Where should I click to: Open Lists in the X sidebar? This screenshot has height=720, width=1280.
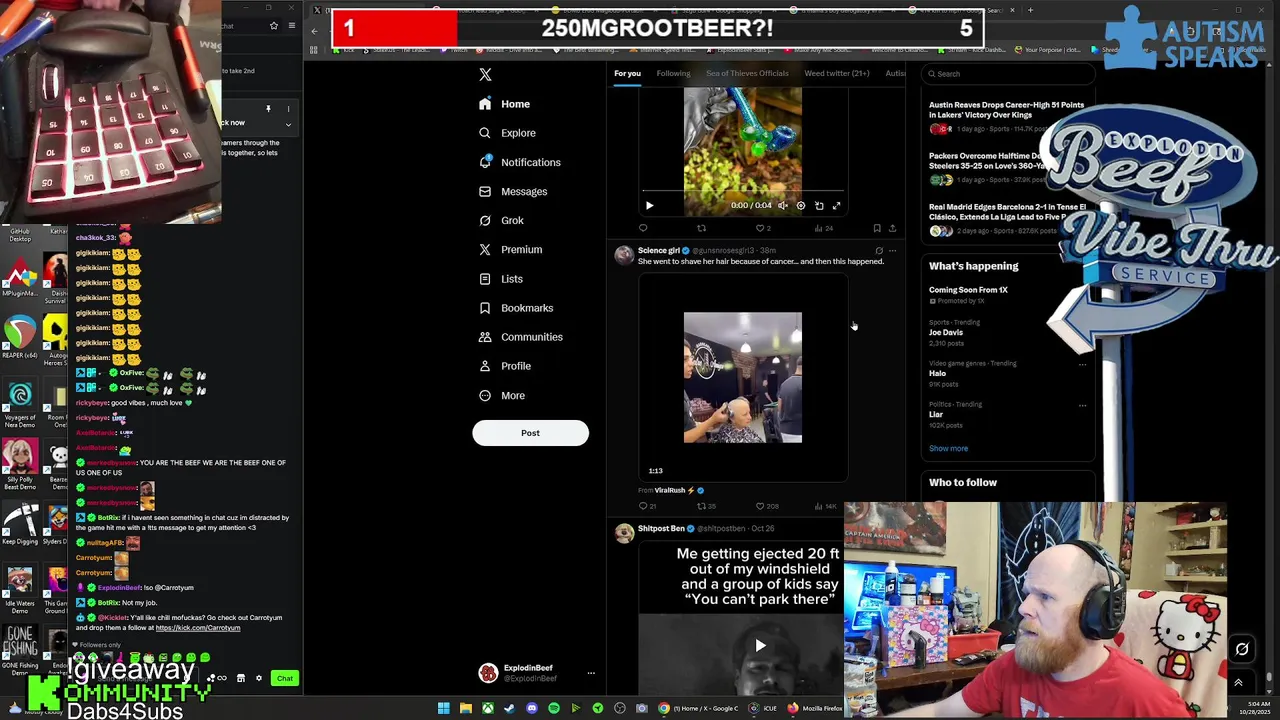[500, 279]
